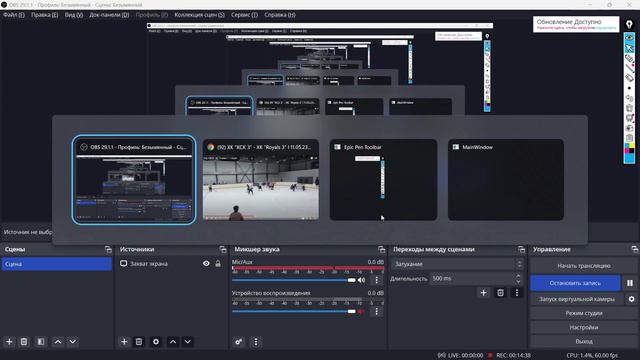Delete selected scene with trash icon in Сцены

click(24, 342)
